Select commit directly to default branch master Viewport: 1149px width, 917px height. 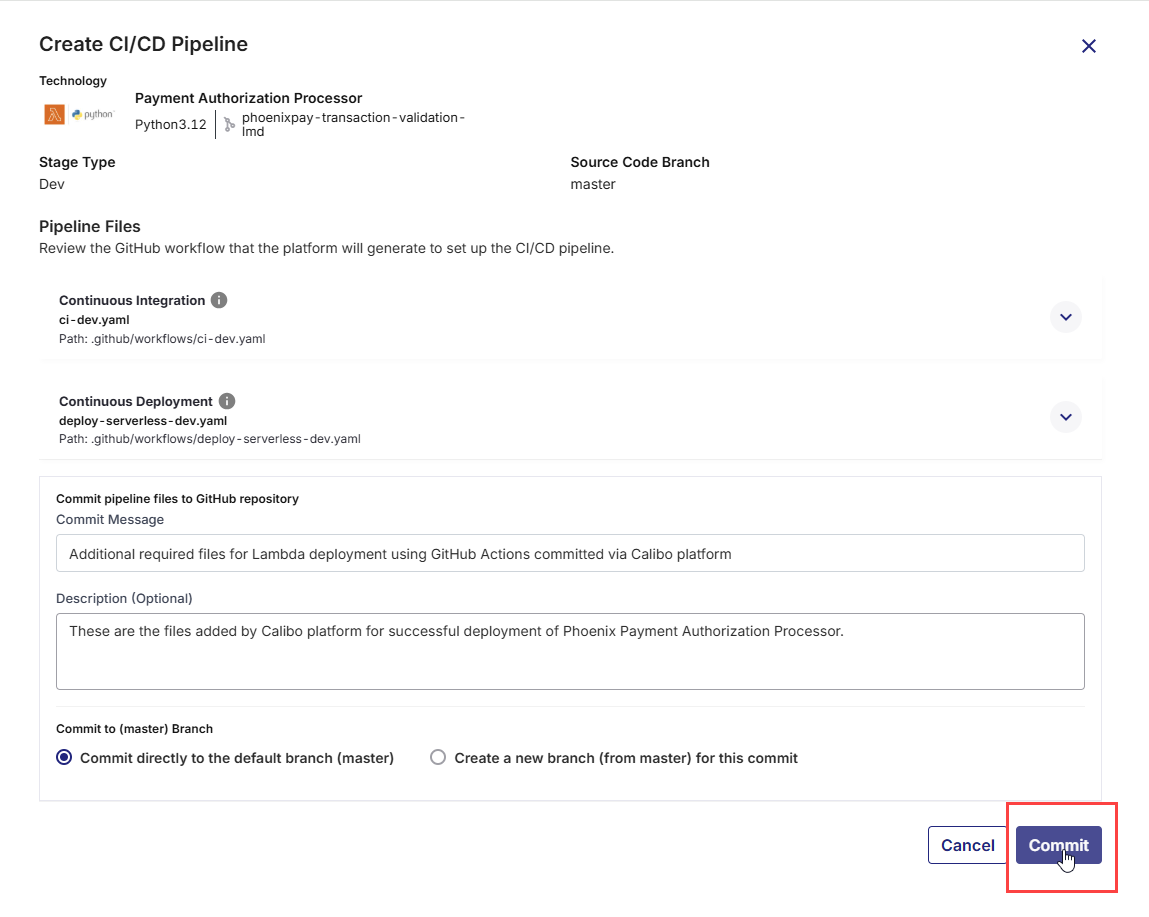tap(64, 758)
